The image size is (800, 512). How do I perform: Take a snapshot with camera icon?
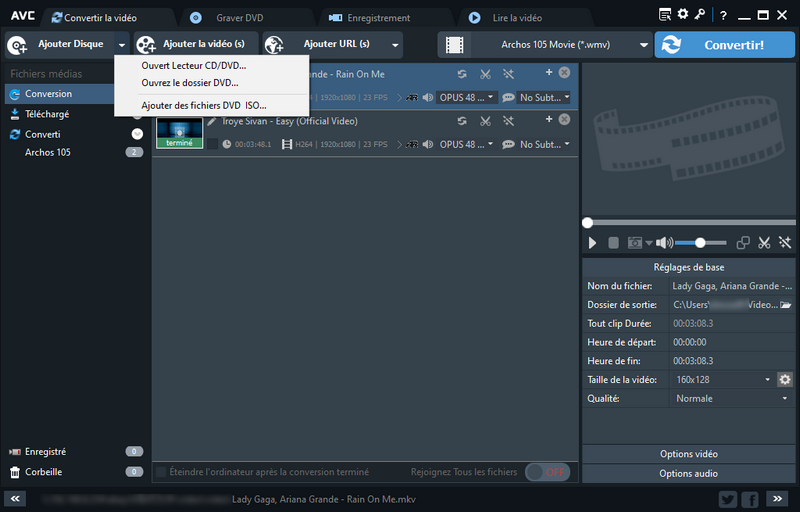pyautogui.click(x=635, y=243)
